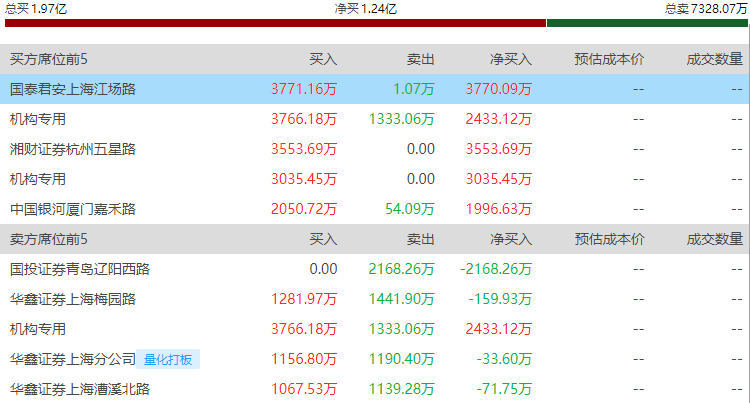The image size is (750, 403).
Task: Click the 2168.26万 sell value
Action: pos(401,269)
